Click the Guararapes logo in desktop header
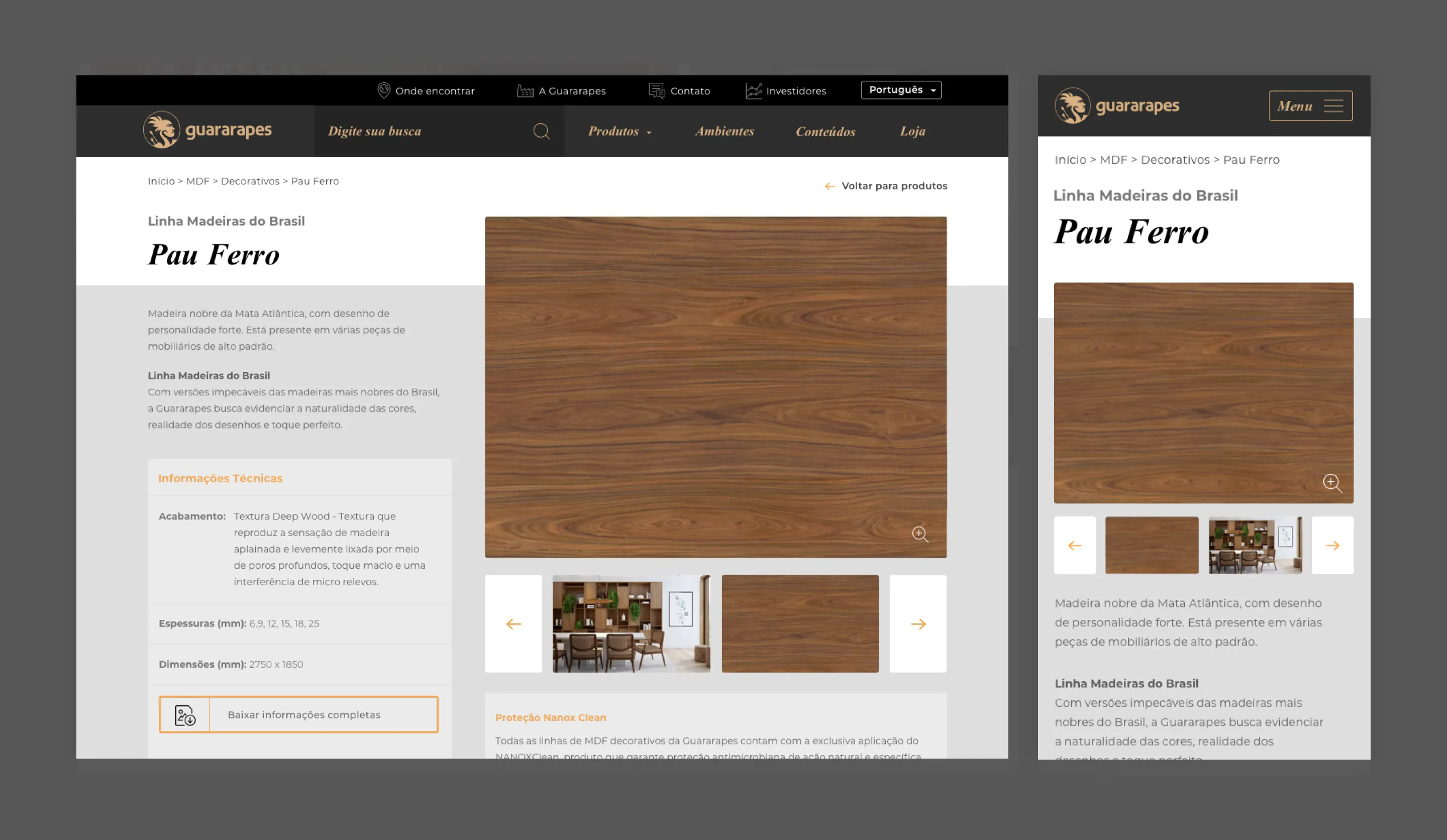Image resolution: width=1447 pixels, height=840 pixels. [x=208, y=130]
